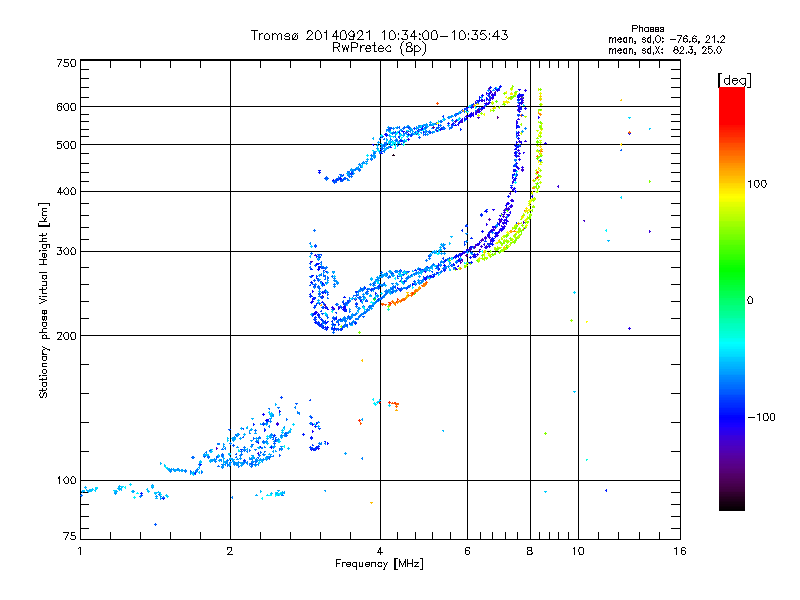Screen dimensions: 800x600
Task: Click the y-axis tick label '750'
Action: pos(66,64)
